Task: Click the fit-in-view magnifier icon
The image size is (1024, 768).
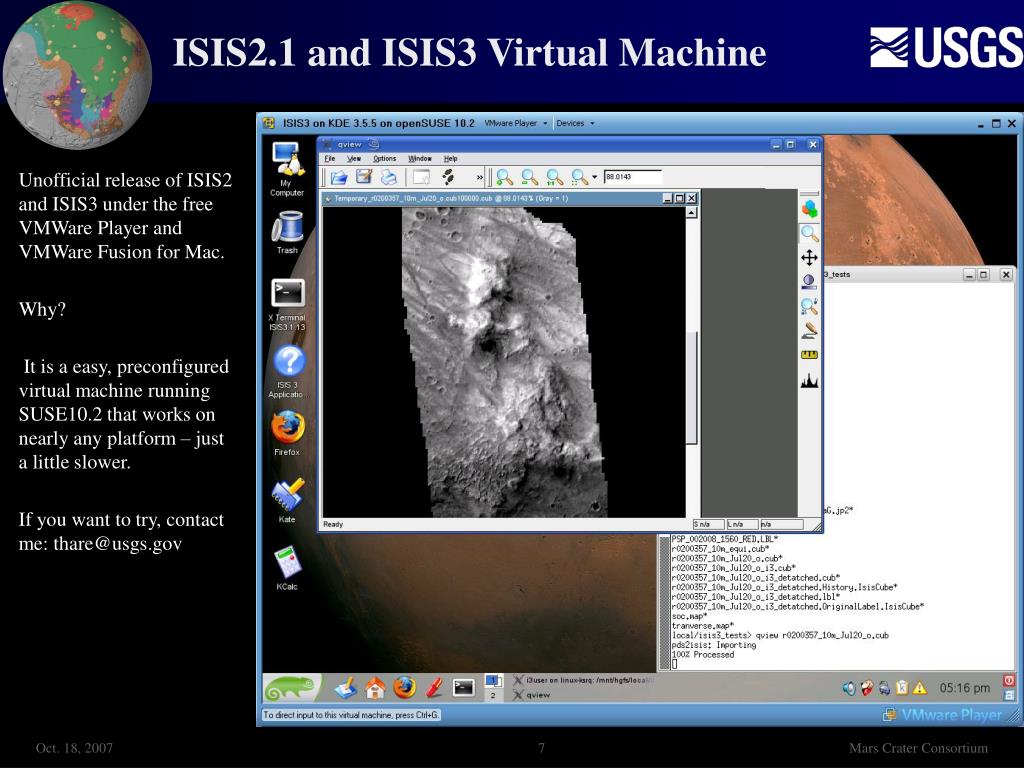Action: [x=579, y=177]
